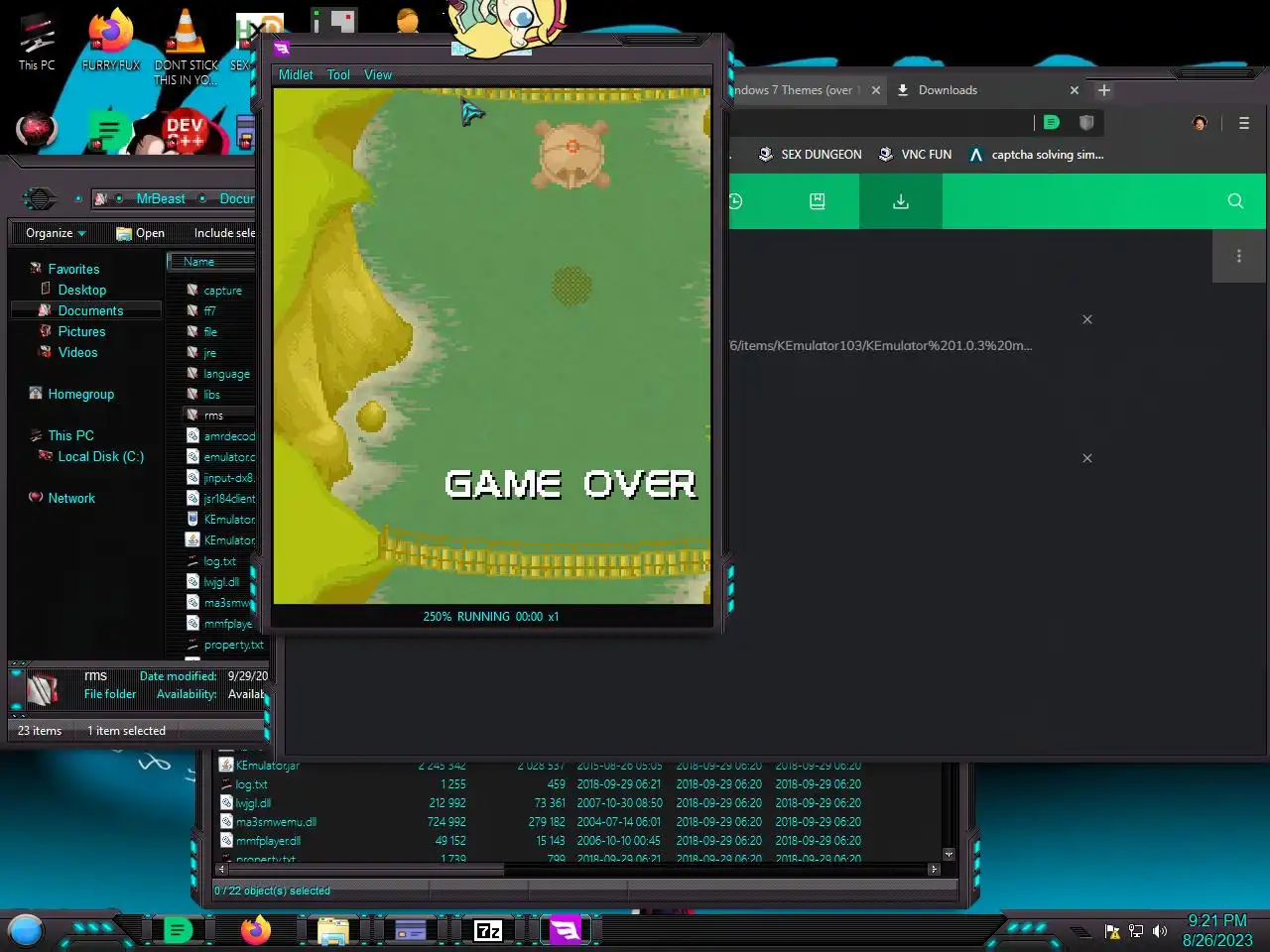The width and height of the screenshot is (1270, 952).
Task: Open the VLC cone desktop shortcut
Action: click(186, 45)
